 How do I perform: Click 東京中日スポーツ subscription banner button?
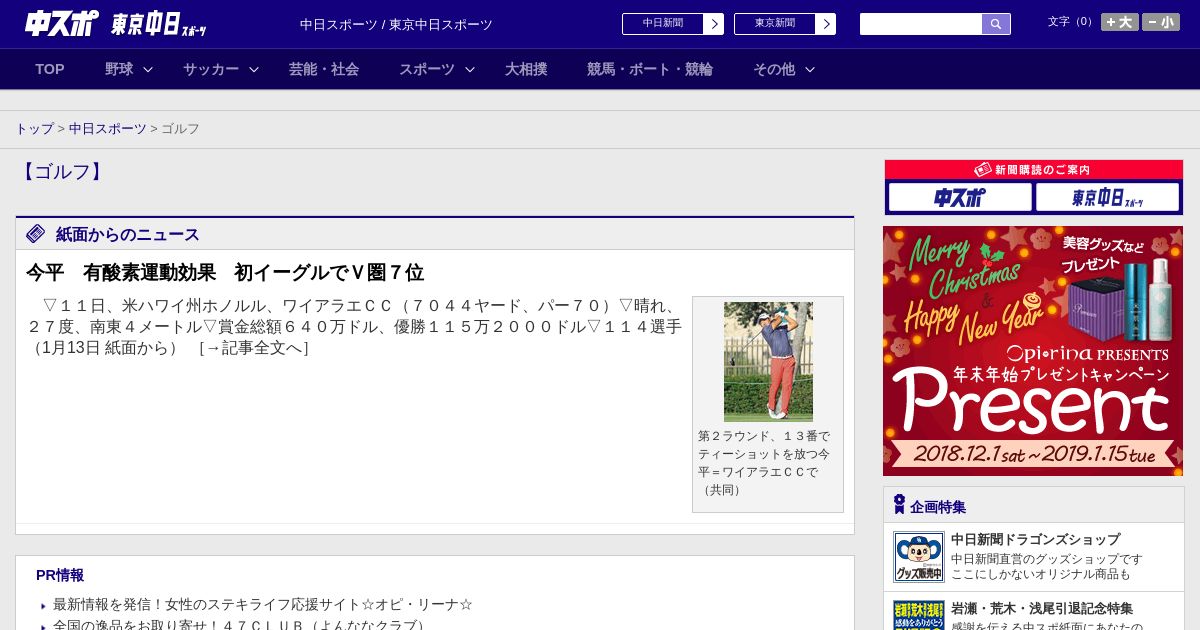pyautogui.click(x=1108, y=197)
